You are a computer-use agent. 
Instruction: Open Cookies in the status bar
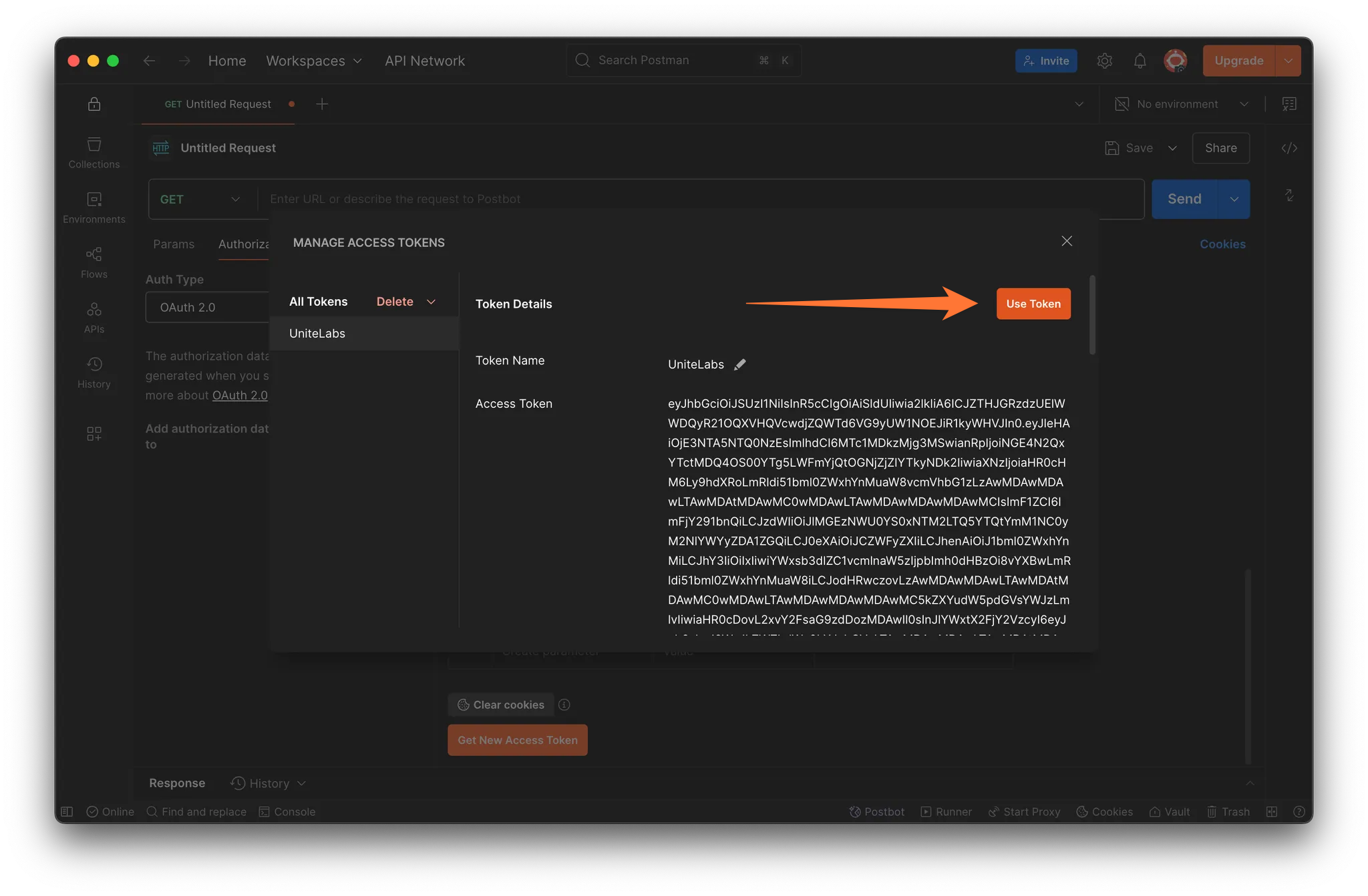pos(1104,812)
